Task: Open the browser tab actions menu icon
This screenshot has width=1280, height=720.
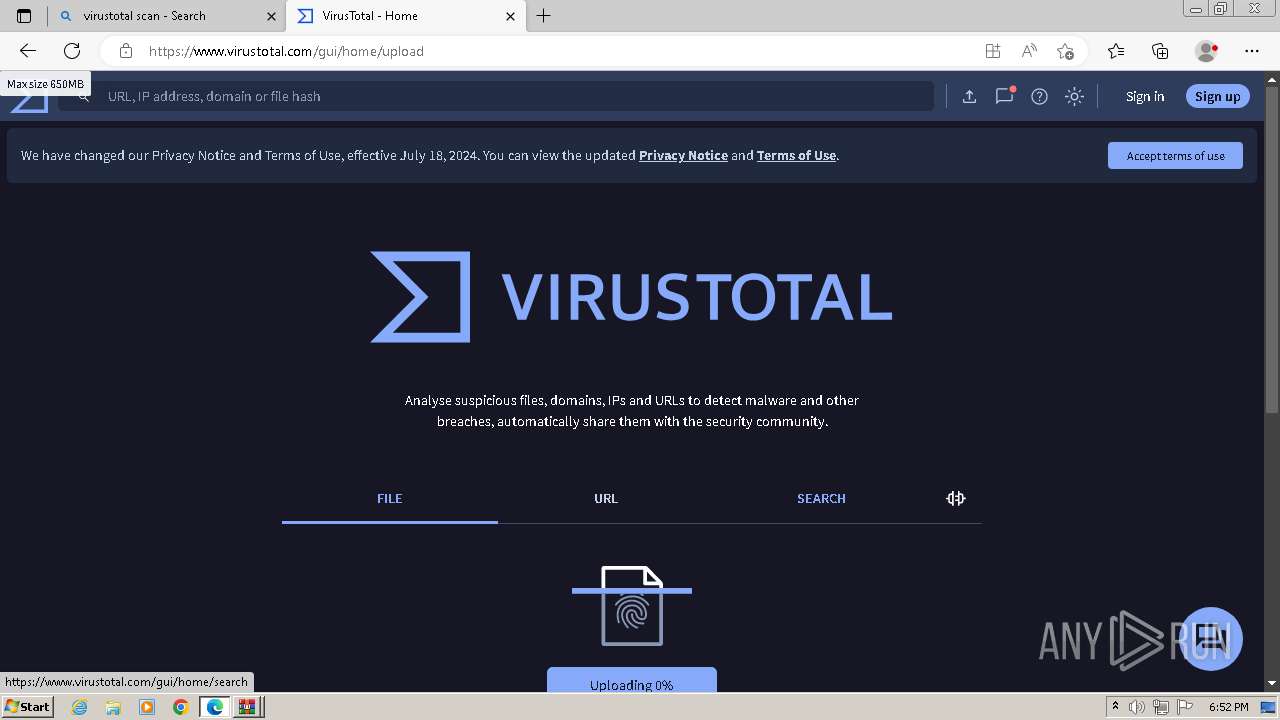Action: pos(24,16)
